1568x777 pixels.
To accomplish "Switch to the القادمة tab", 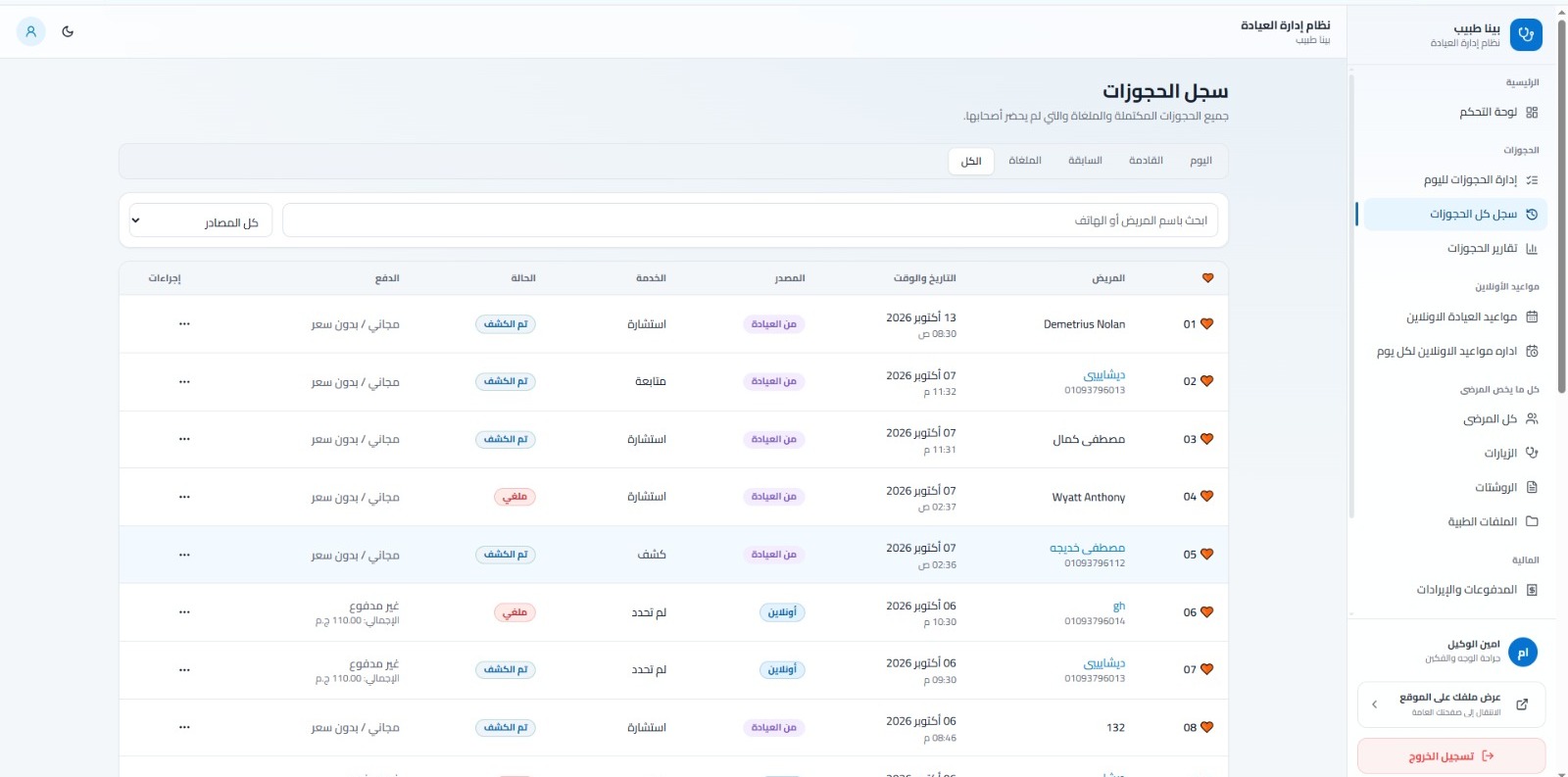I will (1146, 161).
